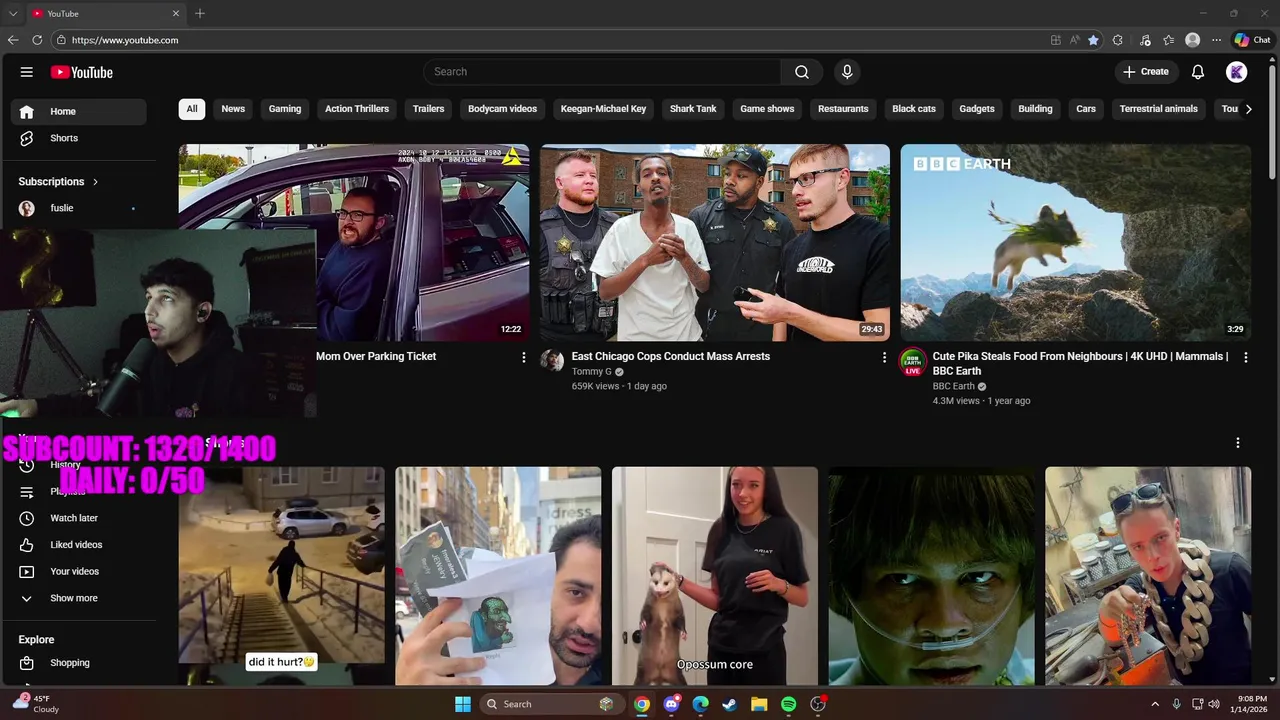Open BBC Earth live channel avatar

[x=912, y=362]
